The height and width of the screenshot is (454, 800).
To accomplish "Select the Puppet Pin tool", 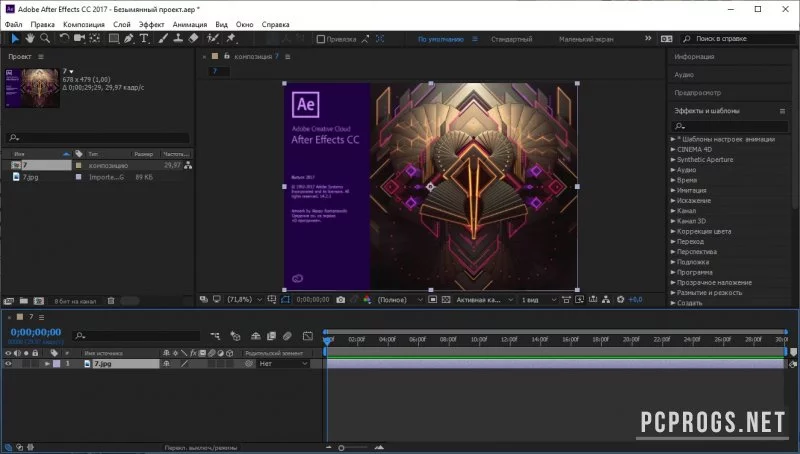I will (x=231, y=38).
